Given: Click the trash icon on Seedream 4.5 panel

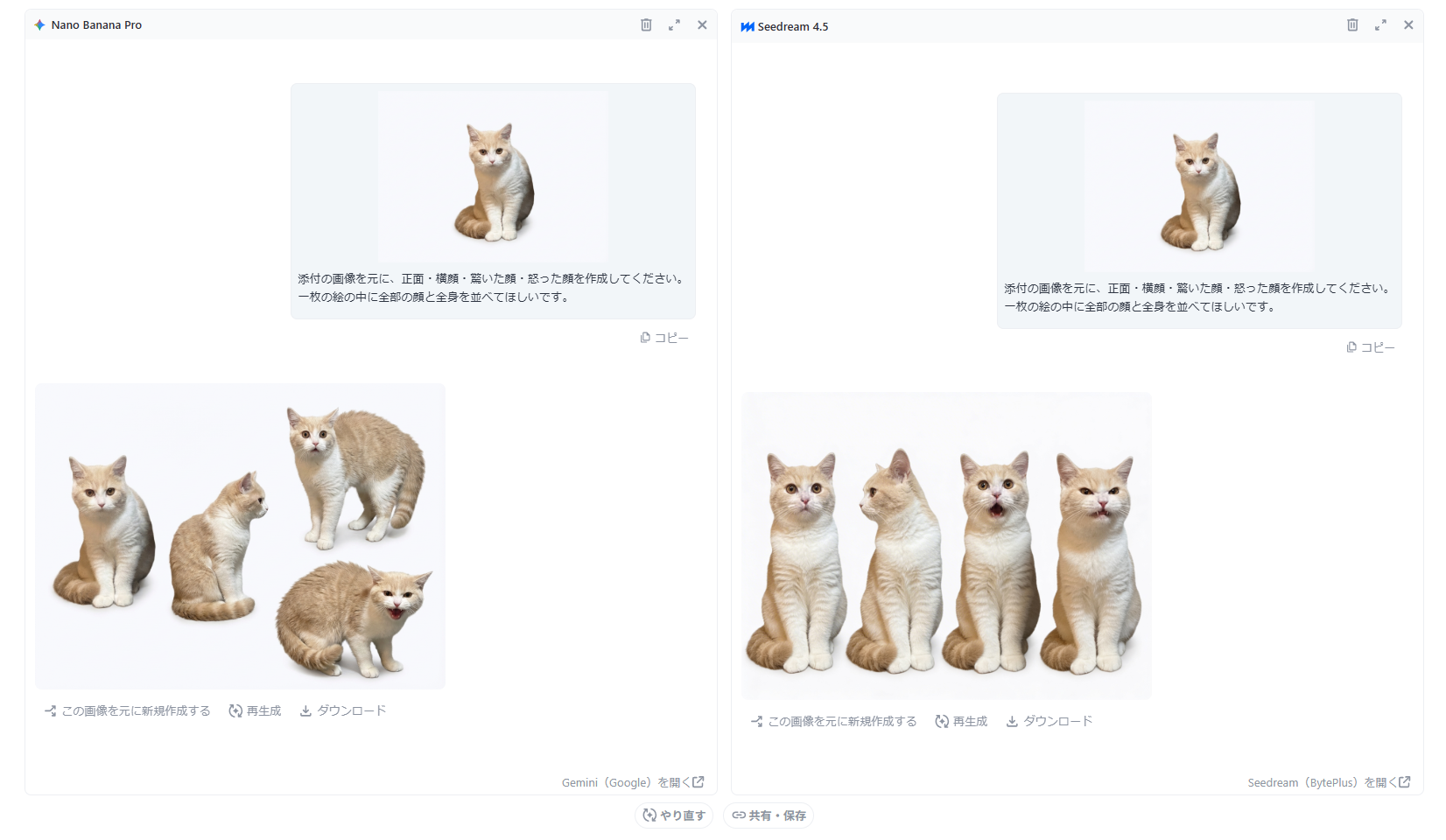Looking at the screenshot, I should click(x=1352, y=25).
